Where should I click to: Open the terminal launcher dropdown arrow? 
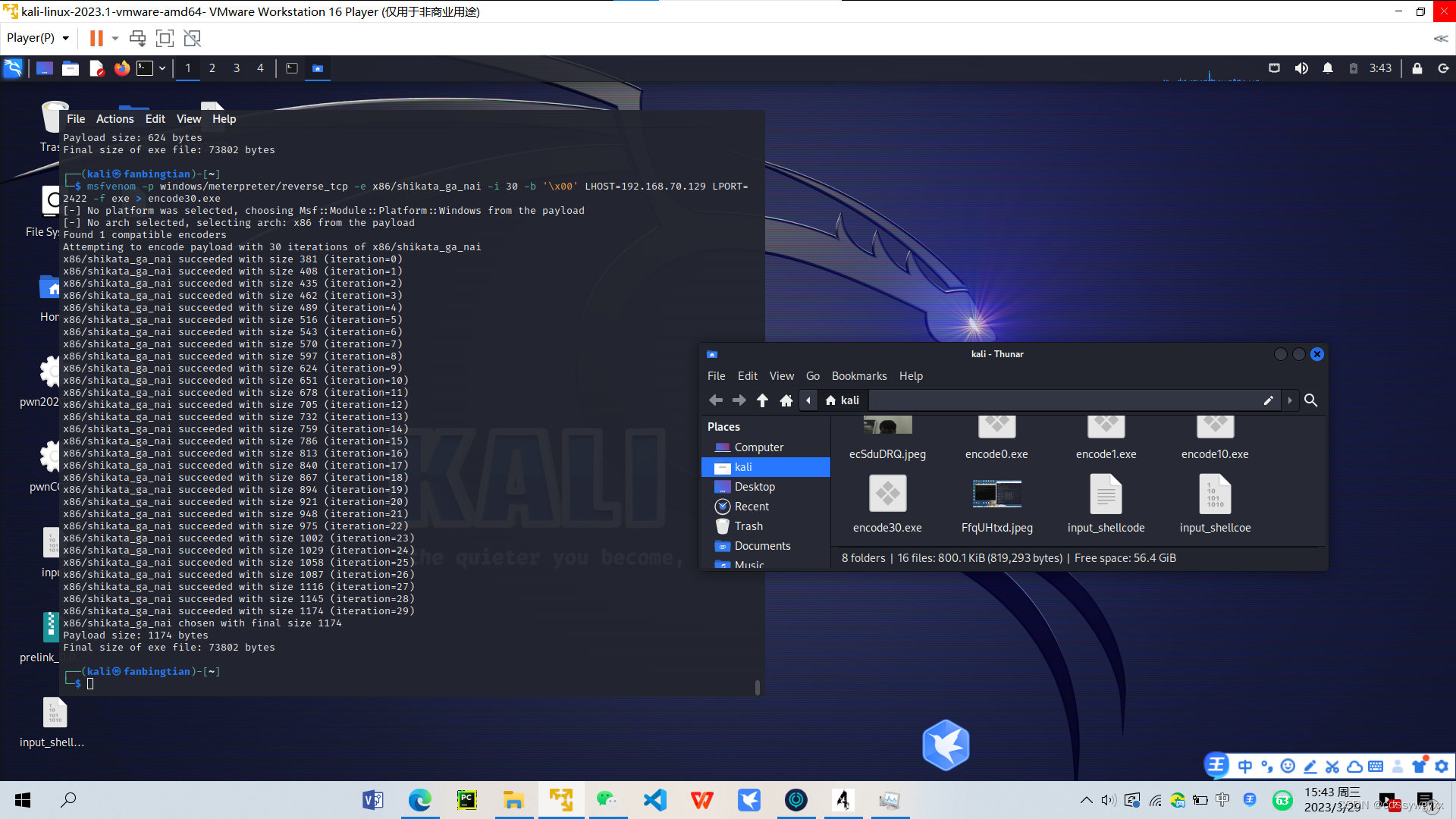tap(162, 68)
